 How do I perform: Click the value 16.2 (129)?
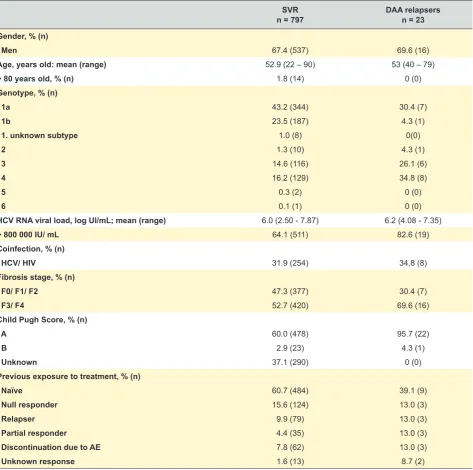click(290, 178)
